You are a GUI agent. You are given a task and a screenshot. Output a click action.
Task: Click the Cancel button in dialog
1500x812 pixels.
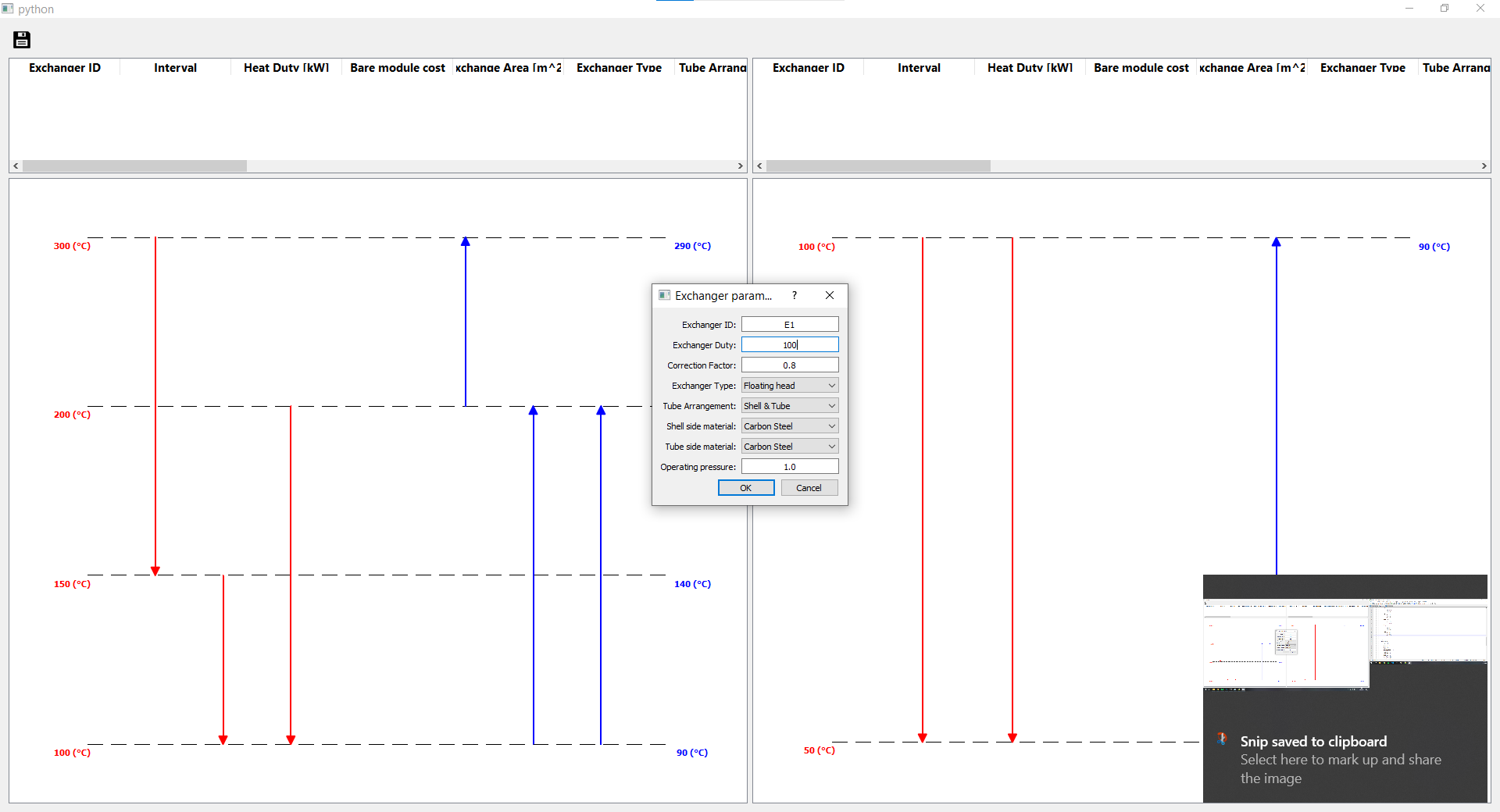coord(809,487)
